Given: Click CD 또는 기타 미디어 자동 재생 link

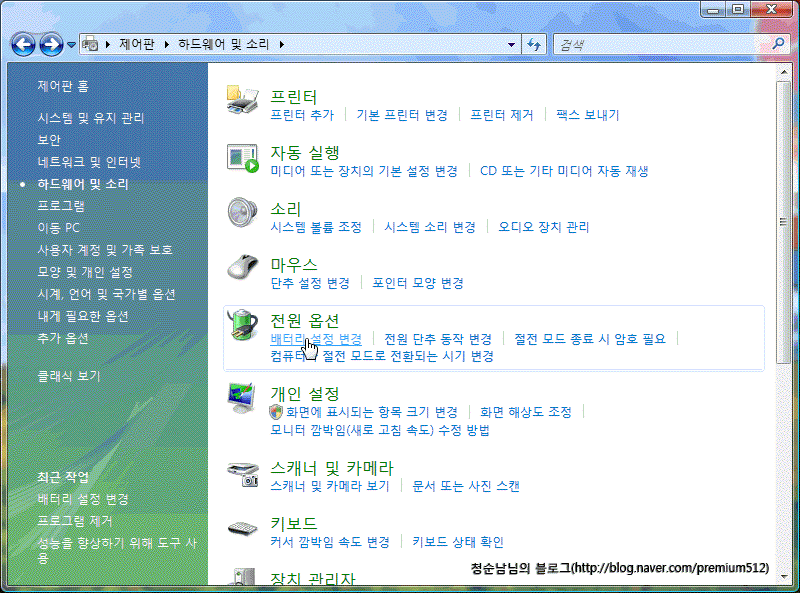Looking at the screenshot, I should [x=564, y=171].
